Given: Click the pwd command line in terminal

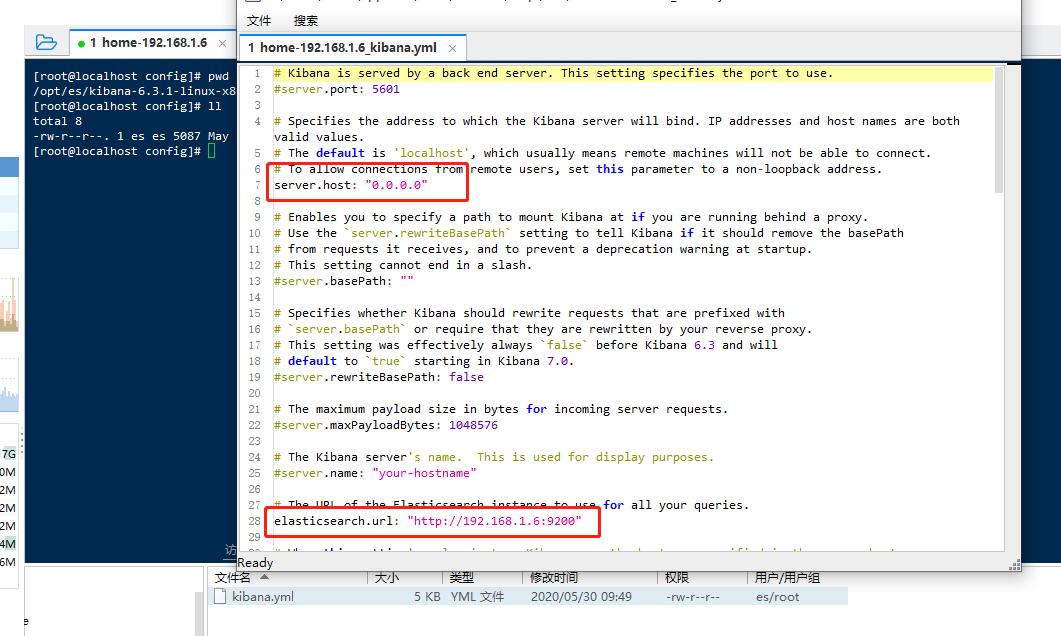Looking at the screenshot, I should 131,76.
